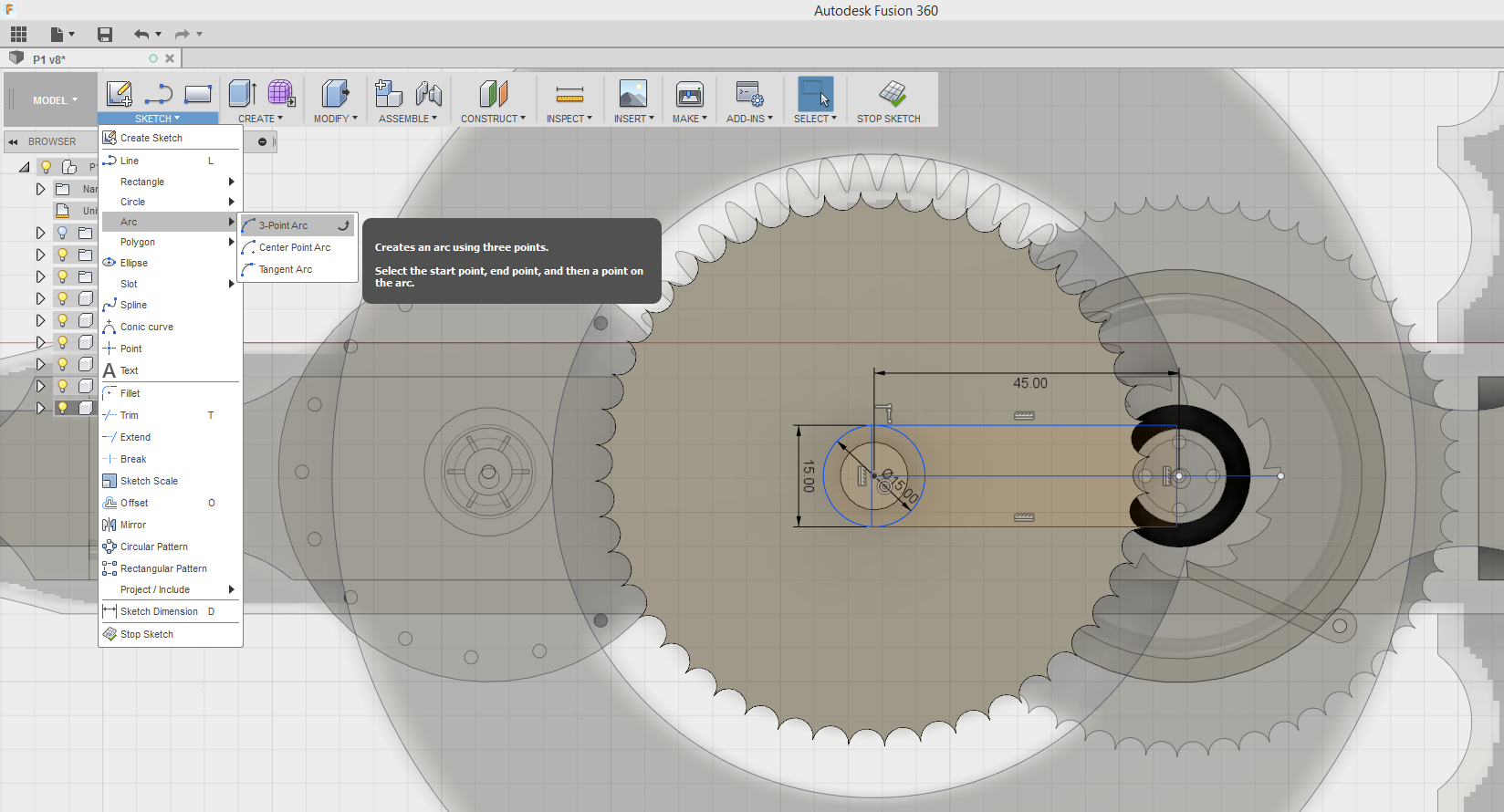1504x812 pixels.
Task: Toggle root component lightbulb visibility
Action: 46,167
